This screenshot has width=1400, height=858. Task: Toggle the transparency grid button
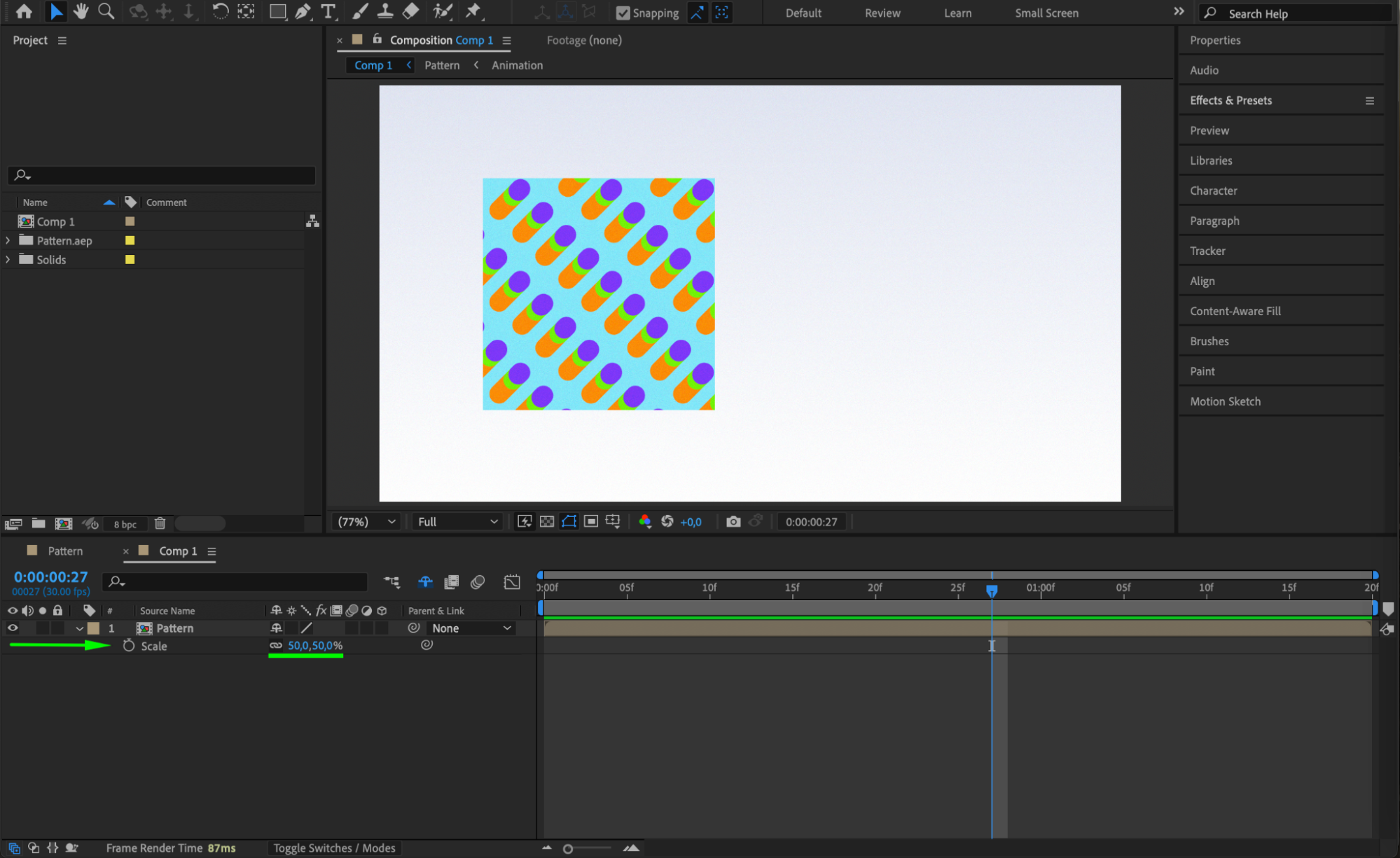point(547,522)
